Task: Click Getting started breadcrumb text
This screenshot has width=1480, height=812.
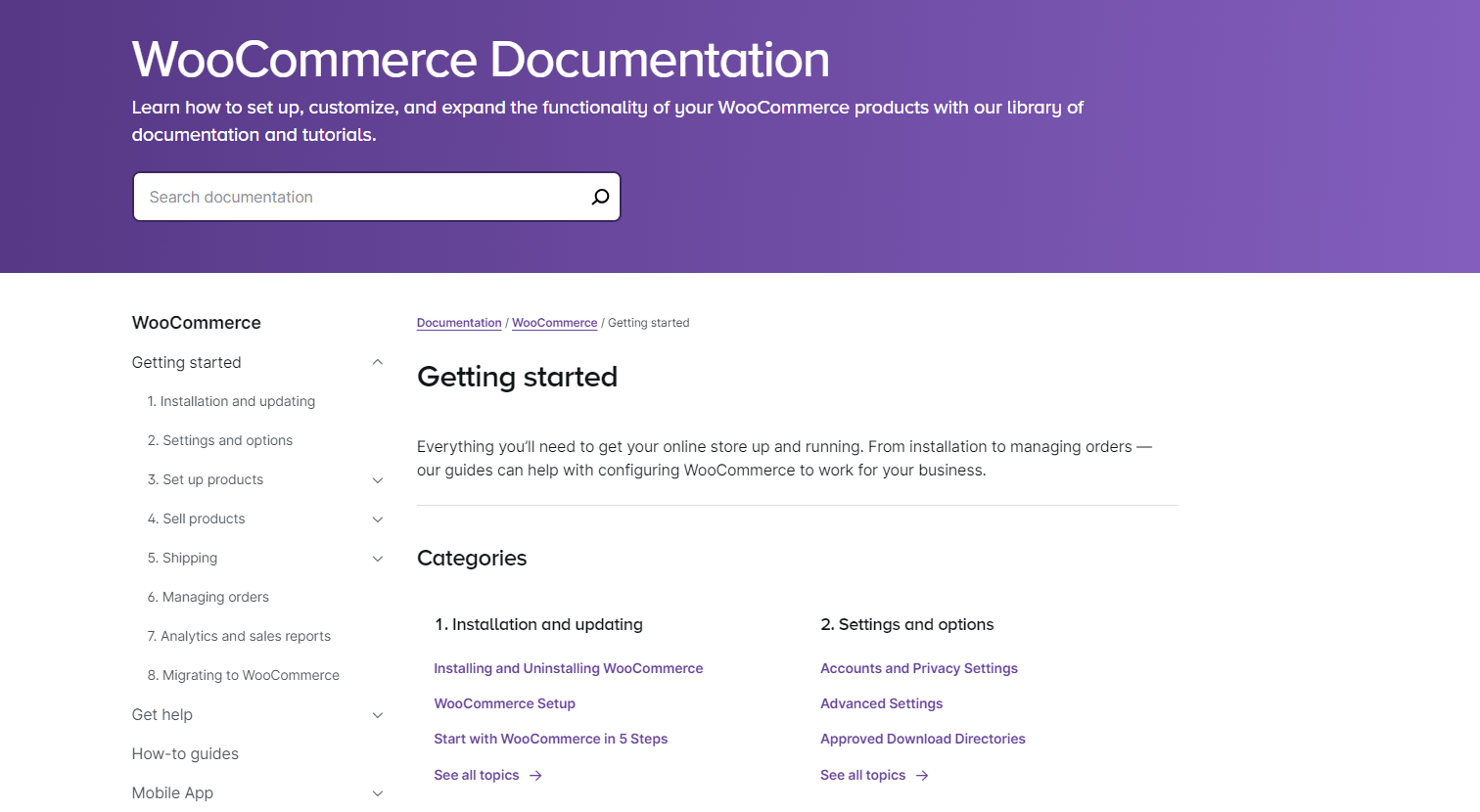Action: [649, 323]
